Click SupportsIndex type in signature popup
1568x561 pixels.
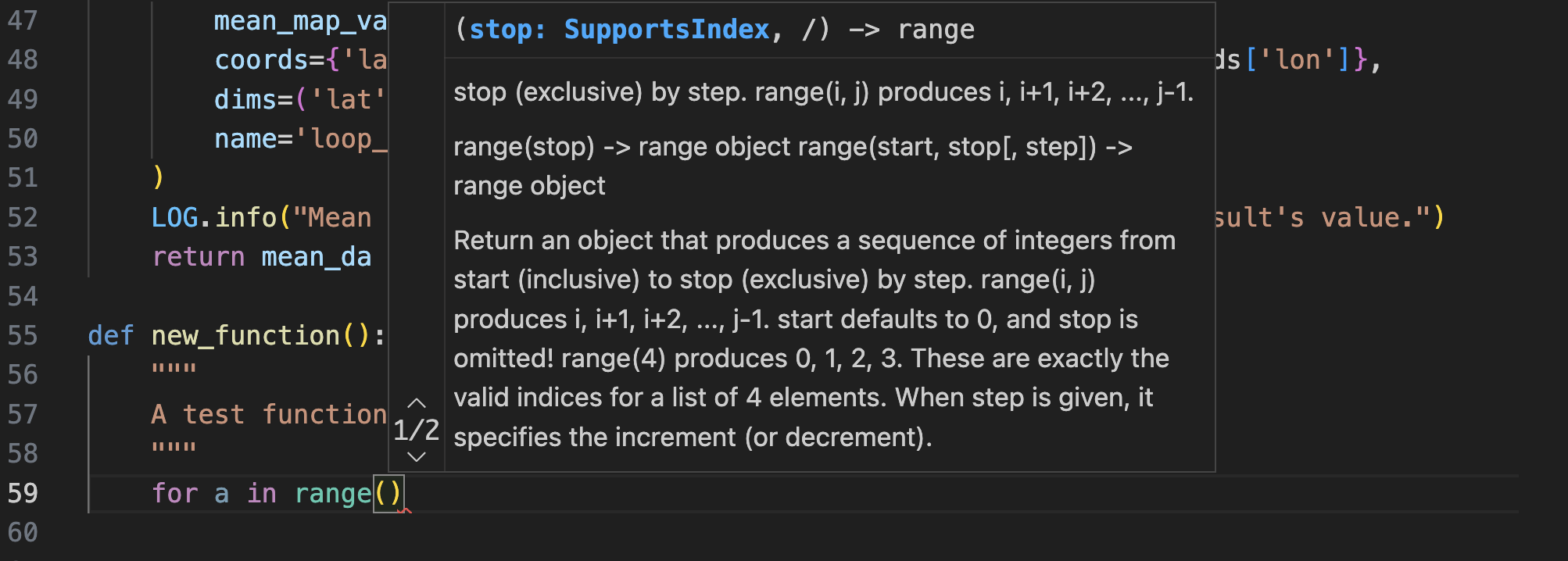coord(666,30)
